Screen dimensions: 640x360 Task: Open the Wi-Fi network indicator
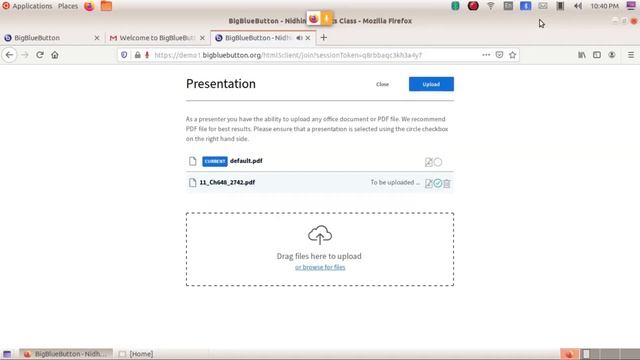tap(491, 6)
